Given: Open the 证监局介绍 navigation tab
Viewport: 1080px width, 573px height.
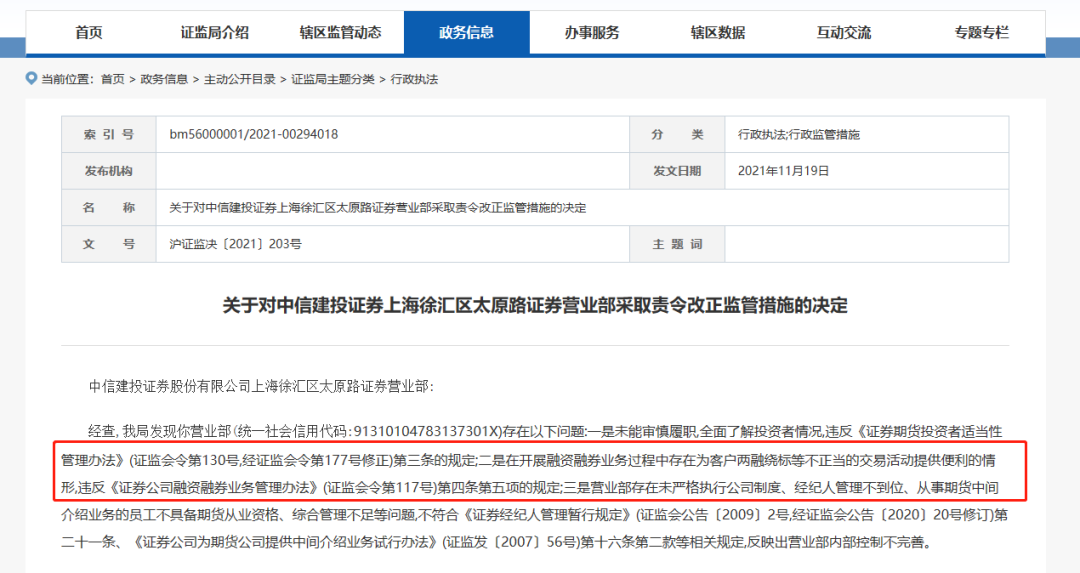Looking at the screenshot, I should [214, 32].
